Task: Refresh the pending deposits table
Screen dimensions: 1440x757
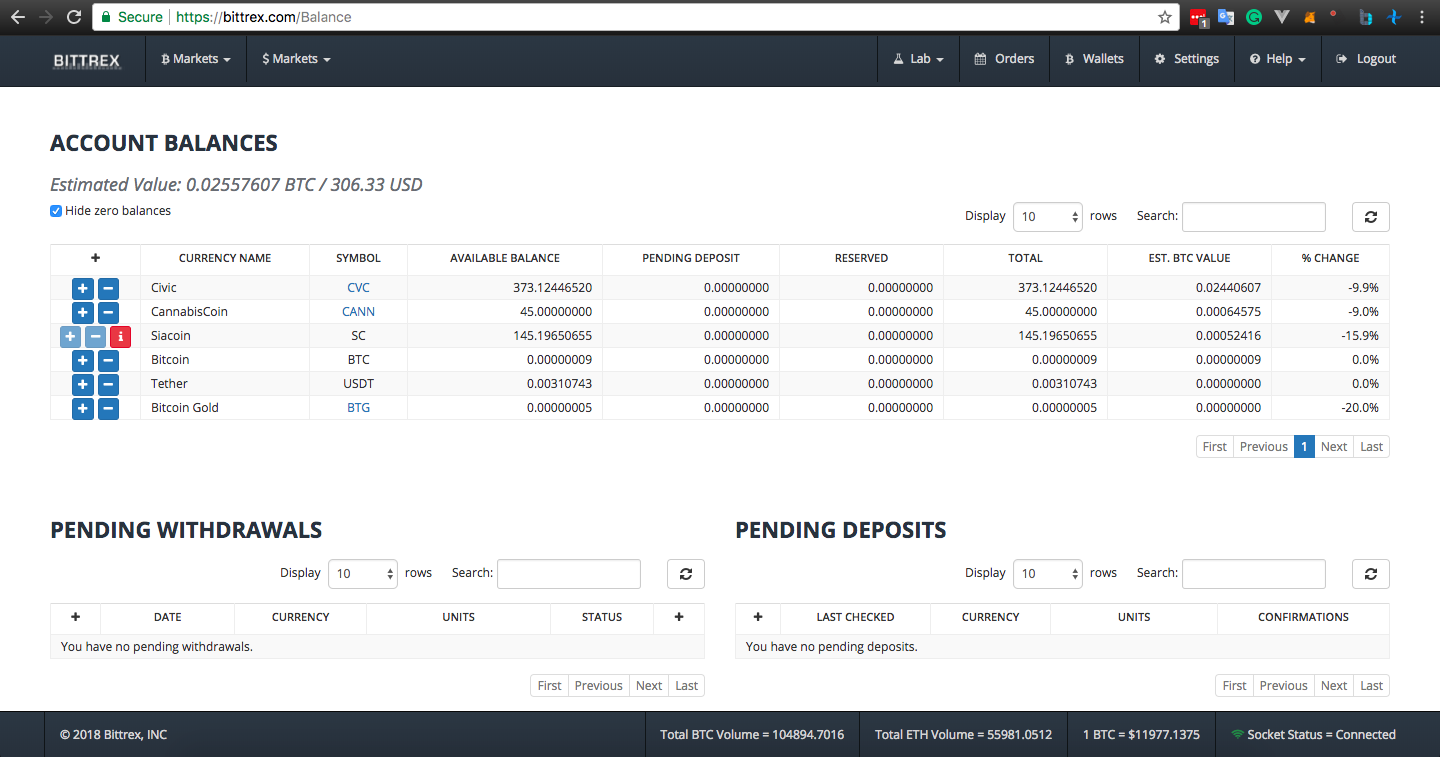Action: point(1370,573)
